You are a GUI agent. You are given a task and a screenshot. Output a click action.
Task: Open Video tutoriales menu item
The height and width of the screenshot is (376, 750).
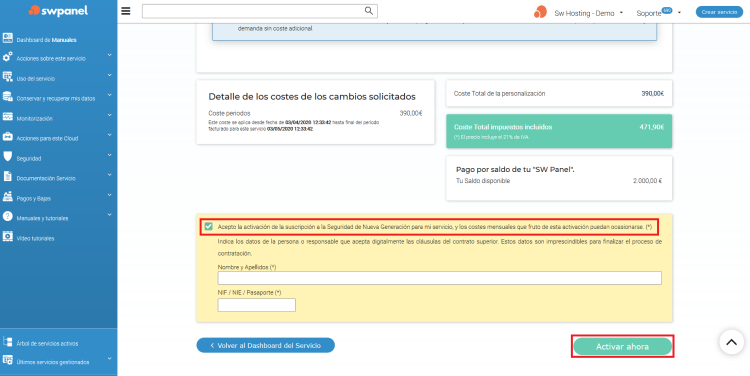[x=35, y=238]
